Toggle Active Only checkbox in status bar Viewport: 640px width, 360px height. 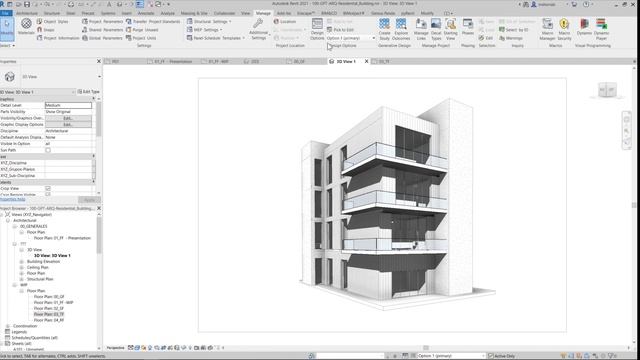coord(491,356)
